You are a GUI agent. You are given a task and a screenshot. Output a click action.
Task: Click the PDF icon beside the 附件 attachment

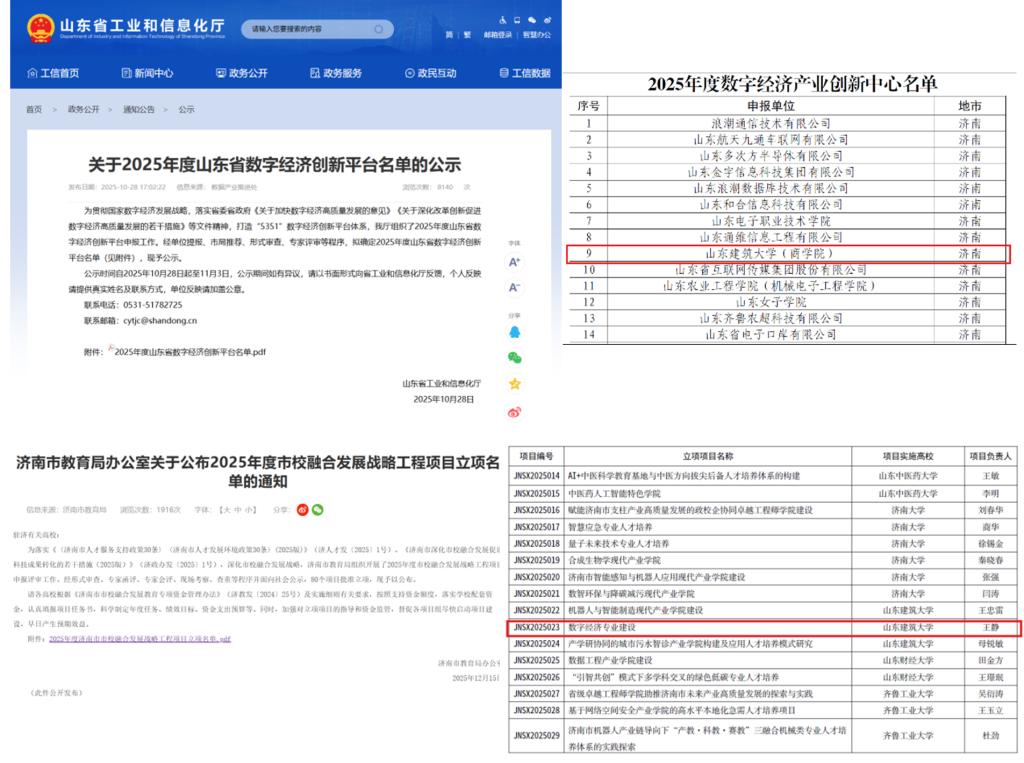(111, 348)
